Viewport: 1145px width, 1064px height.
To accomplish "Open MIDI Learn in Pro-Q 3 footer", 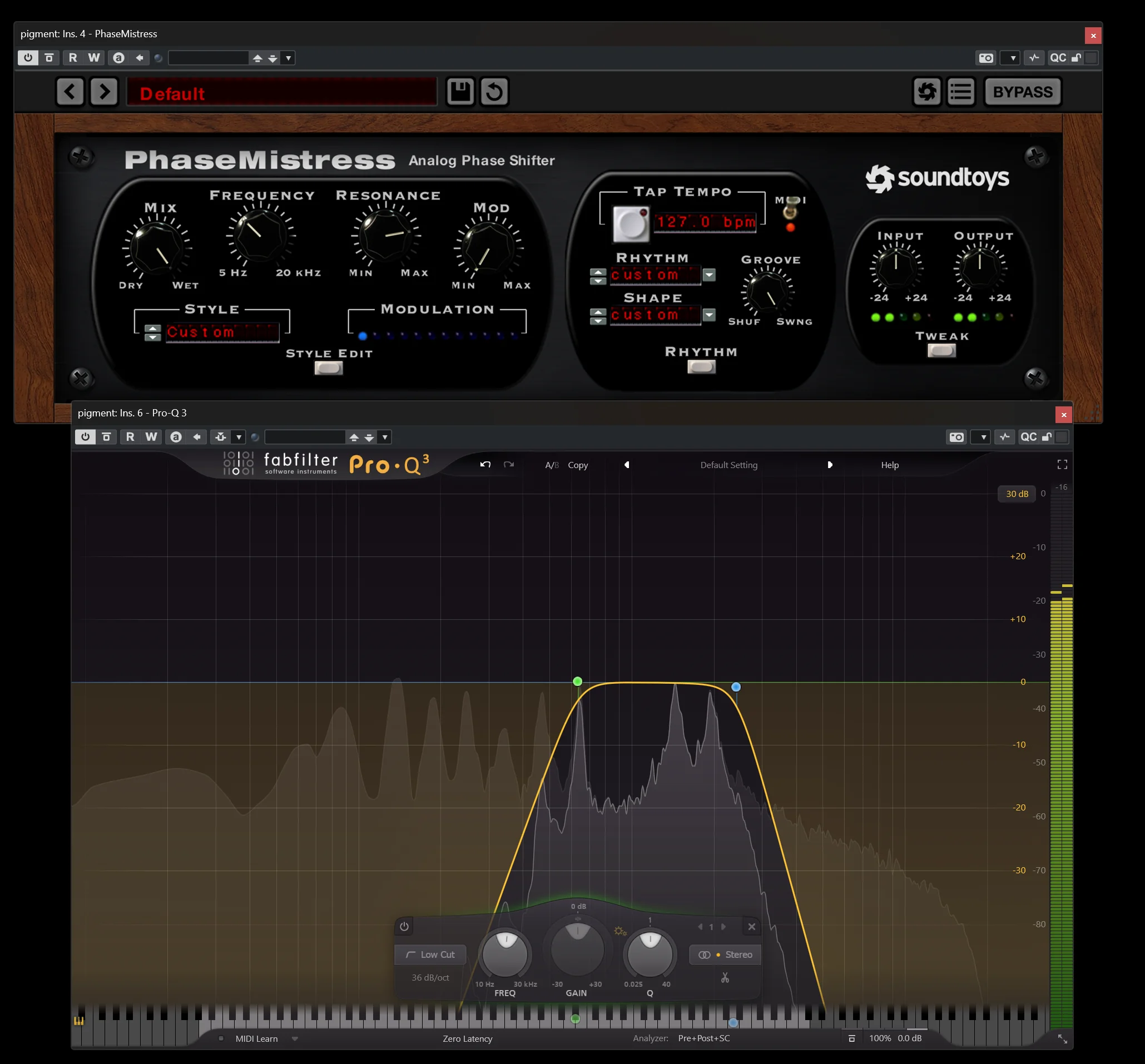I will coord(256,1038).
